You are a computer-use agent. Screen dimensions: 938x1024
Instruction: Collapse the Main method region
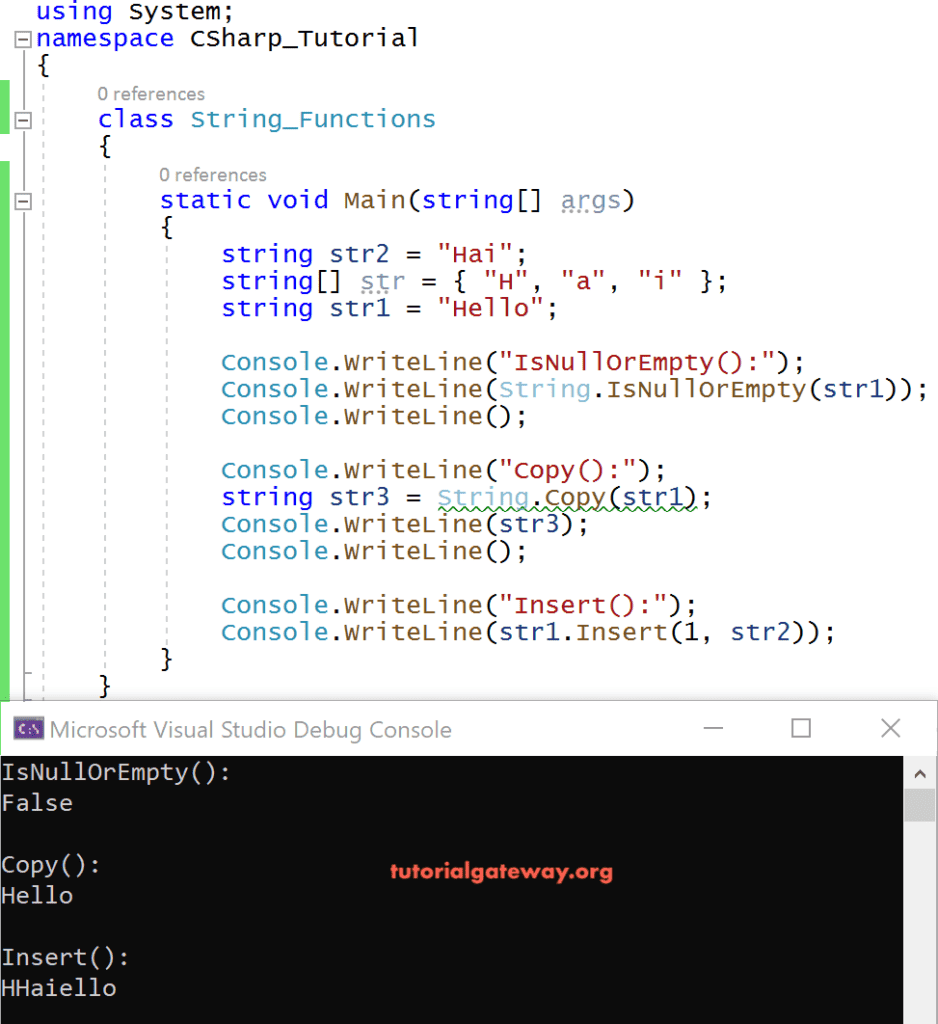point(22,200)
